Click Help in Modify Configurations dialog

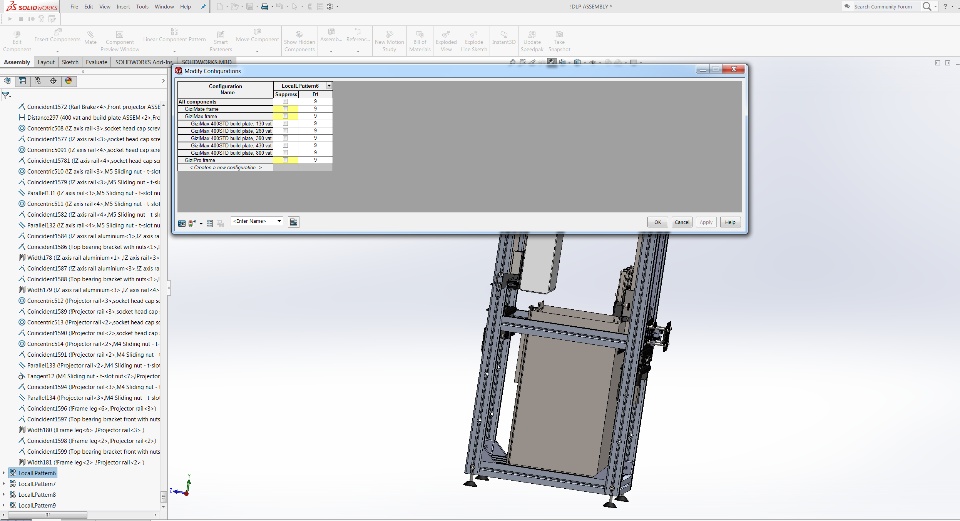[730, 222]
